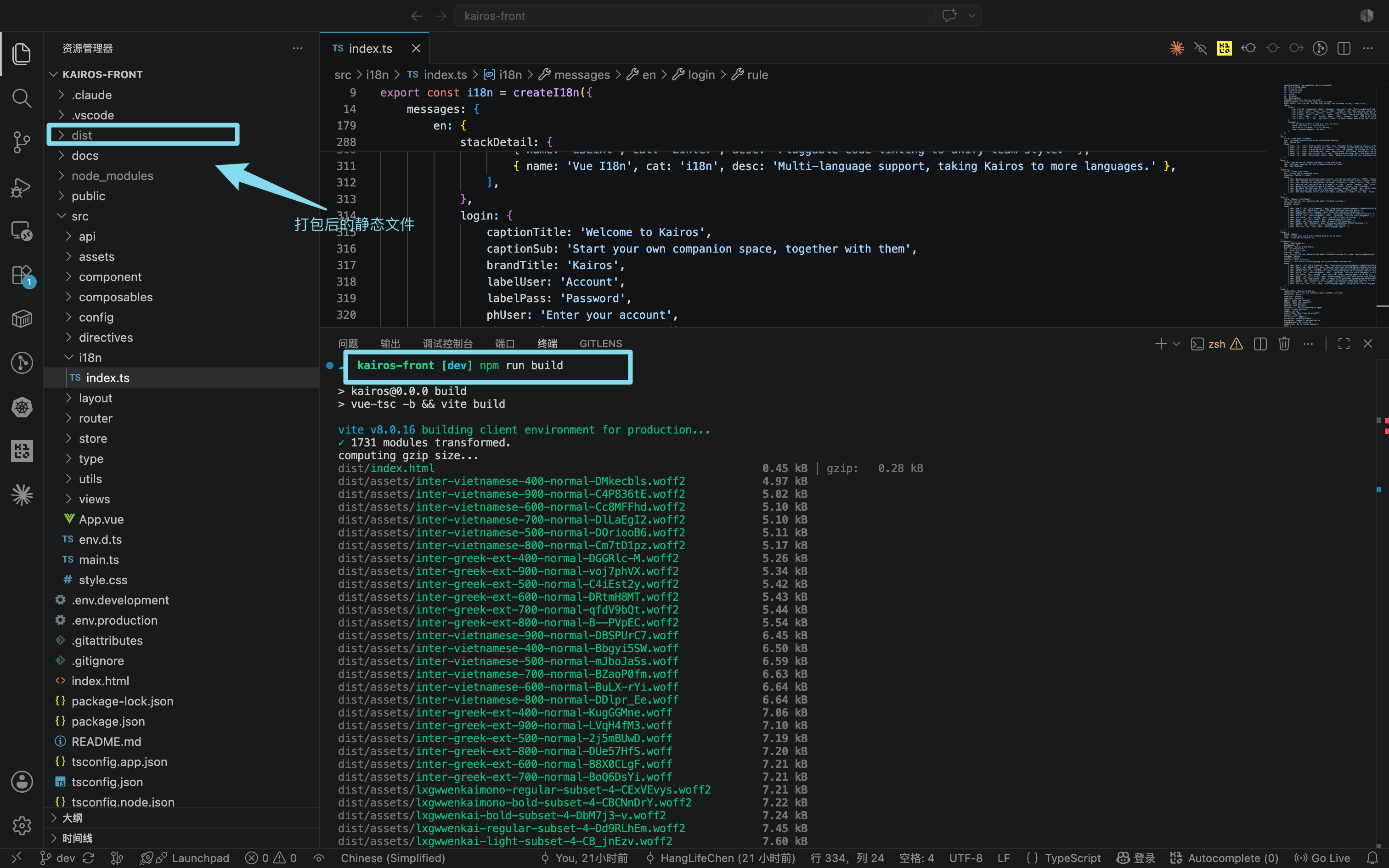Switch to the GITLENS panel tab
This screenshot has height=868, width=1389.
pos(600,344)
